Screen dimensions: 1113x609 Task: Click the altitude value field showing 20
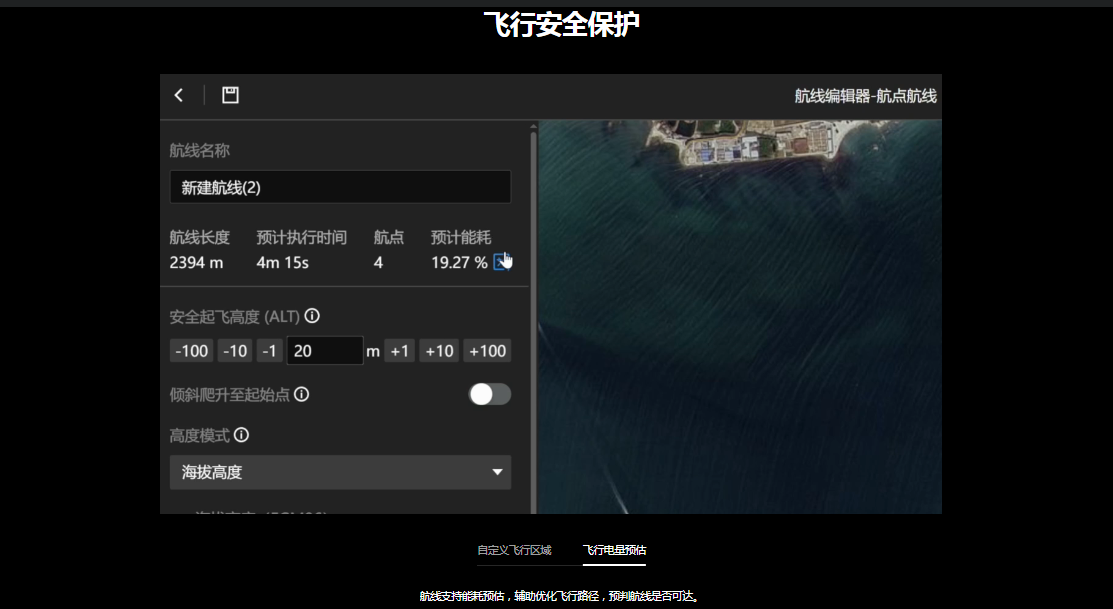324,351
